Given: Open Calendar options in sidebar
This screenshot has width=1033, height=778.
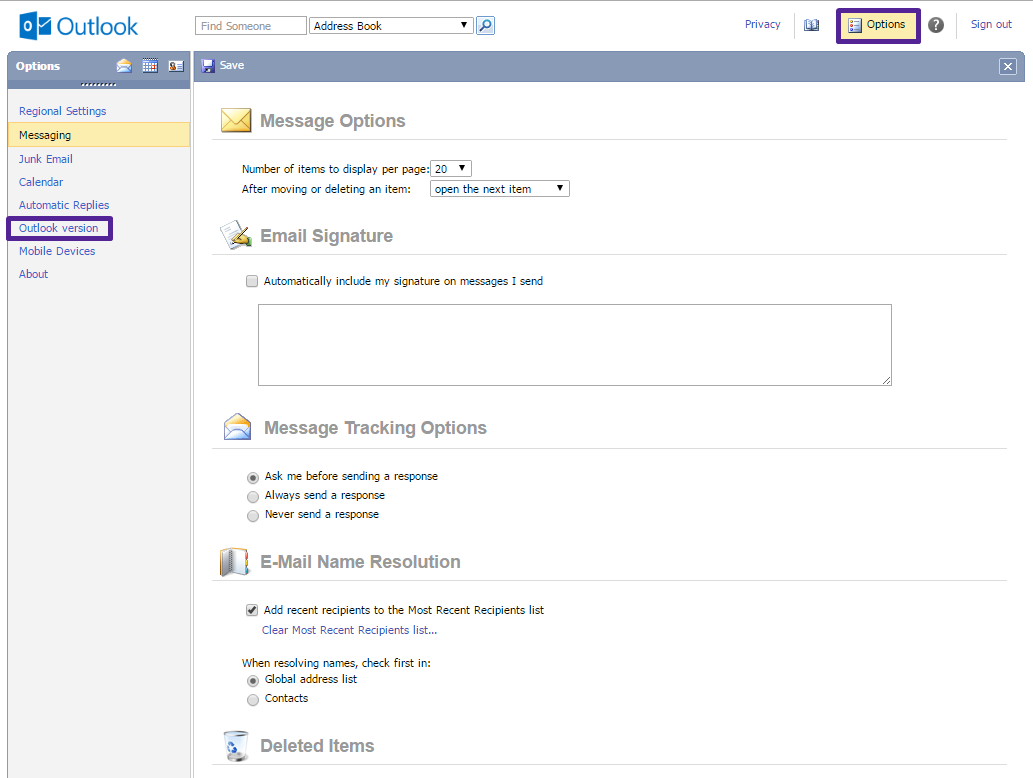Looking at the screenshot, I should pyautogui.click(x=41, y=182).
